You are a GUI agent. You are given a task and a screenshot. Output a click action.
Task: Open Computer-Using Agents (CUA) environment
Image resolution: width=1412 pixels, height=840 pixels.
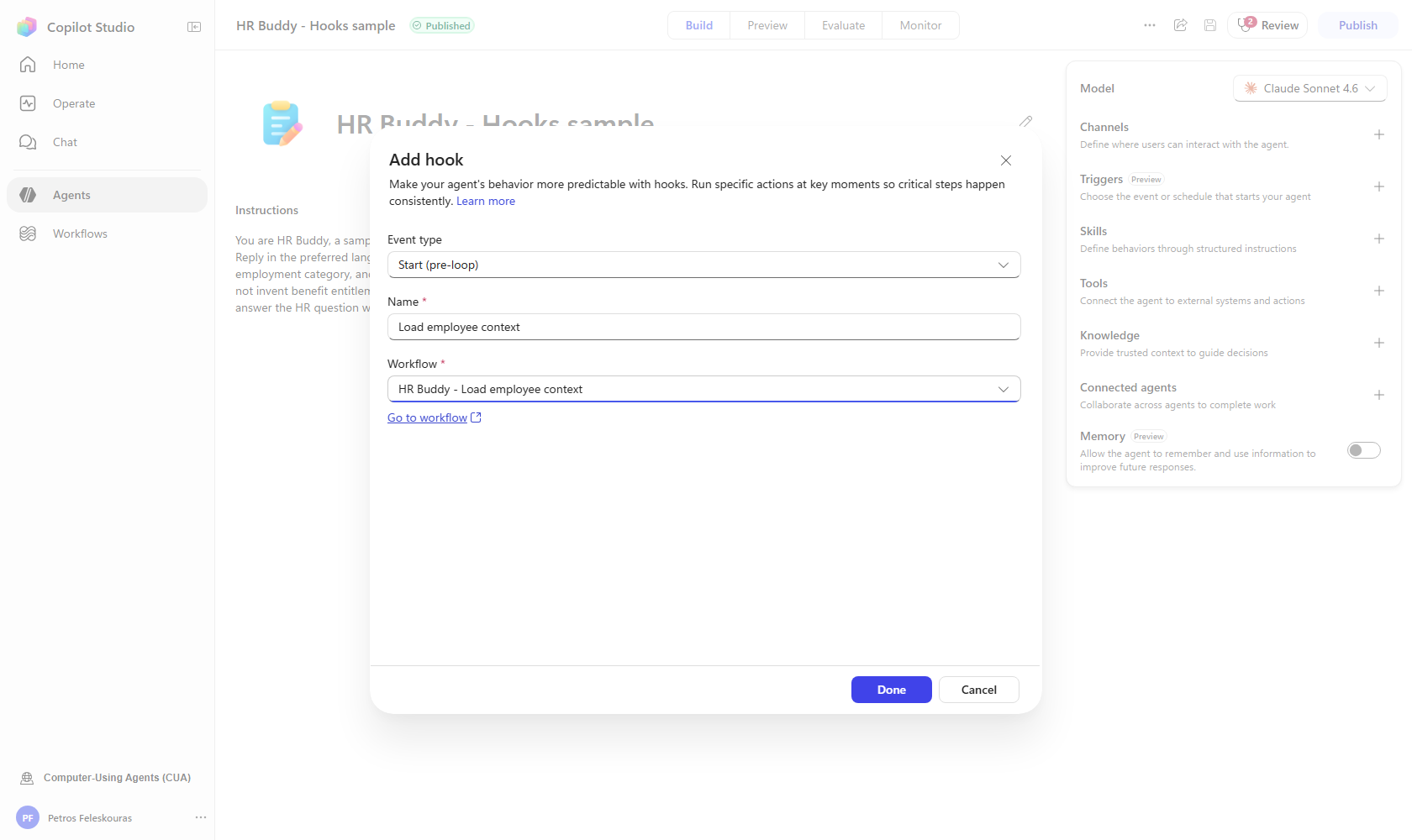(108, 778)
